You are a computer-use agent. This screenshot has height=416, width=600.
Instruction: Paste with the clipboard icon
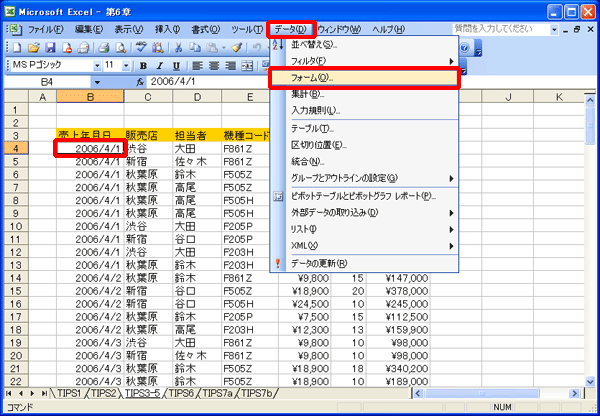(212, 47)
